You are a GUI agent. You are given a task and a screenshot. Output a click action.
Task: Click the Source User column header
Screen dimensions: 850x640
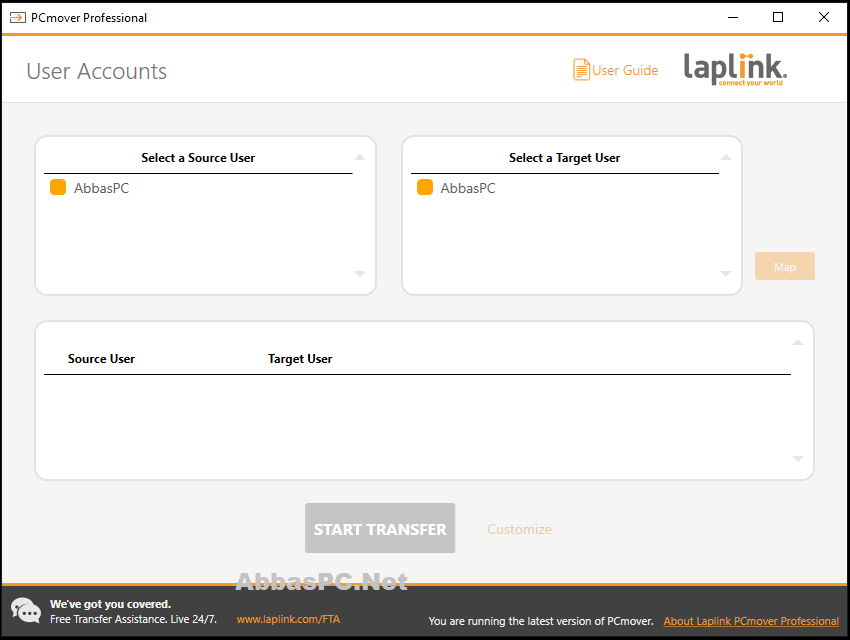[101, 359]
